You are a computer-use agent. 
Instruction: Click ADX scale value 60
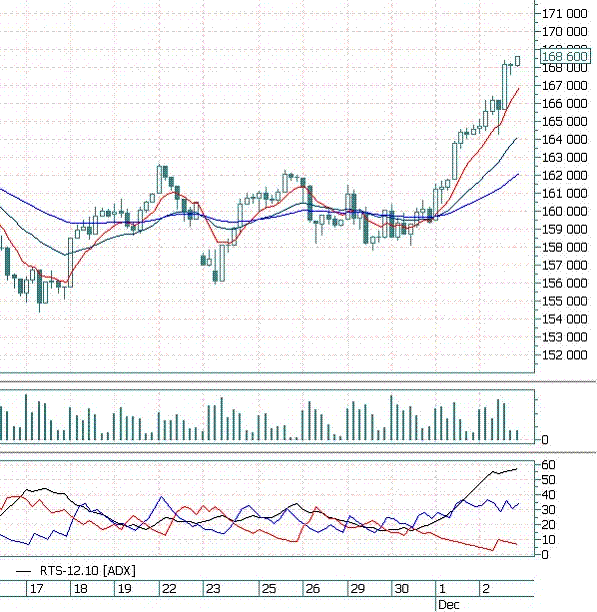point(548,464)
